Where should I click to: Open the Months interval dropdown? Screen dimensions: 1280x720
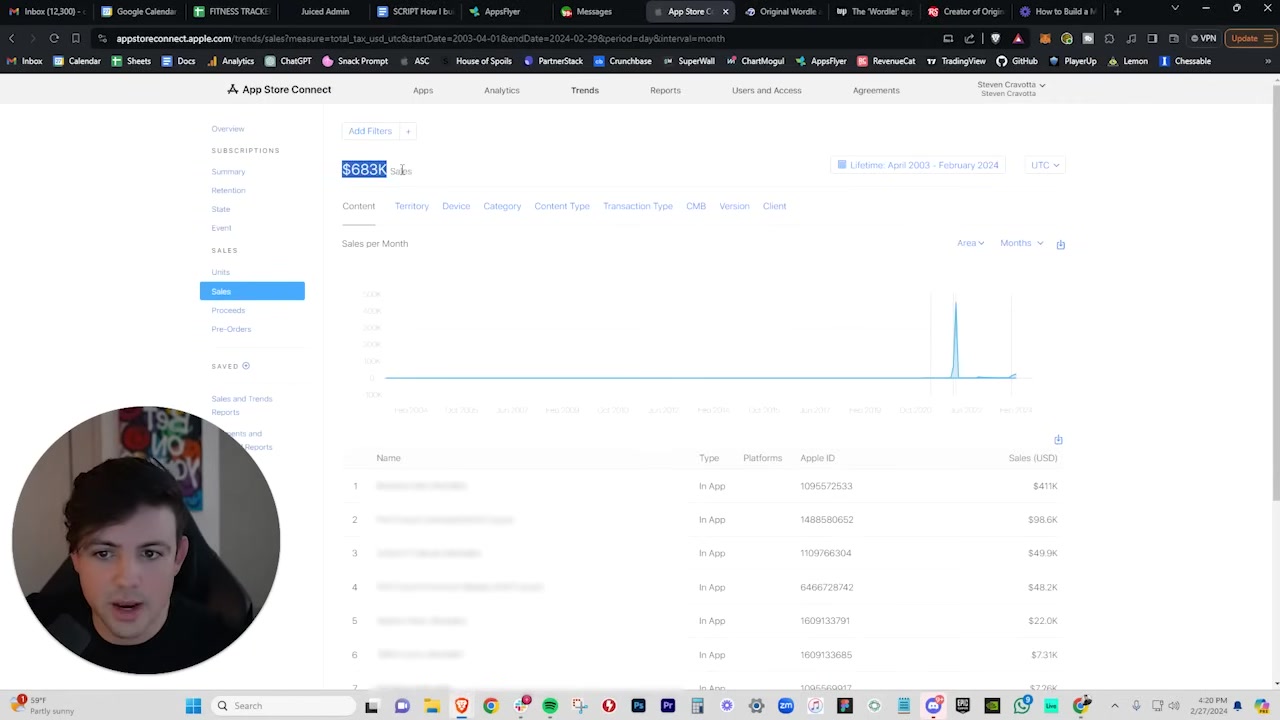click(x=1021, y=243)
